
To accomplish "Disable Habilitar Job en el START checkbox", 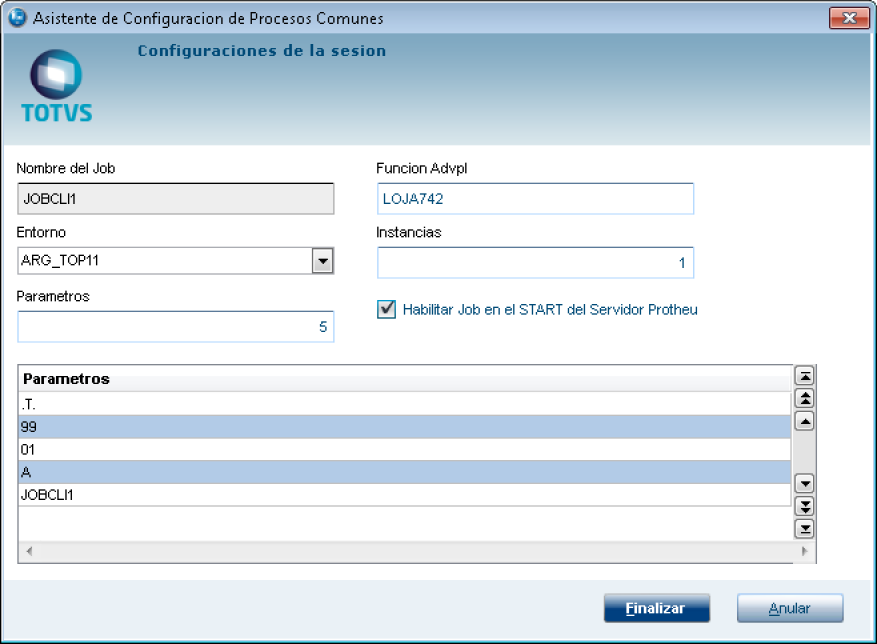I will click(x=386, y=309).
